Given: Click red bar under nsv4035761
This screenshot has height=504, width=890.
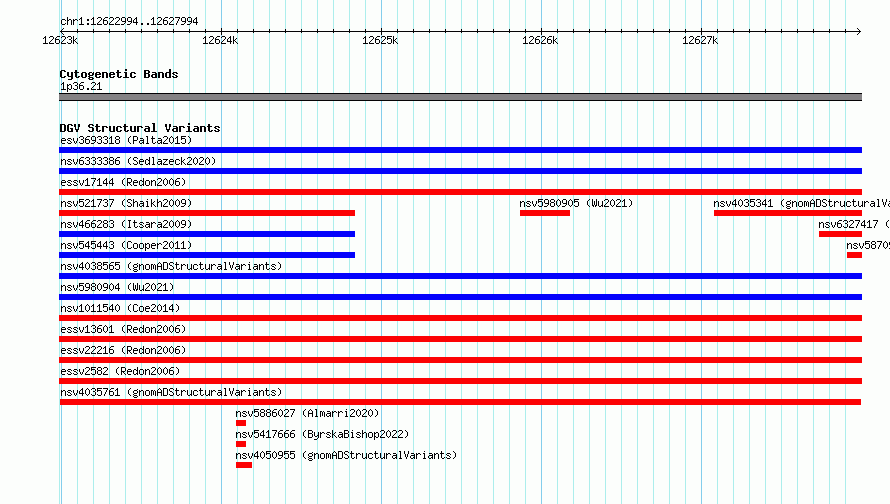Looking at the screenshot, I should 460,402.
